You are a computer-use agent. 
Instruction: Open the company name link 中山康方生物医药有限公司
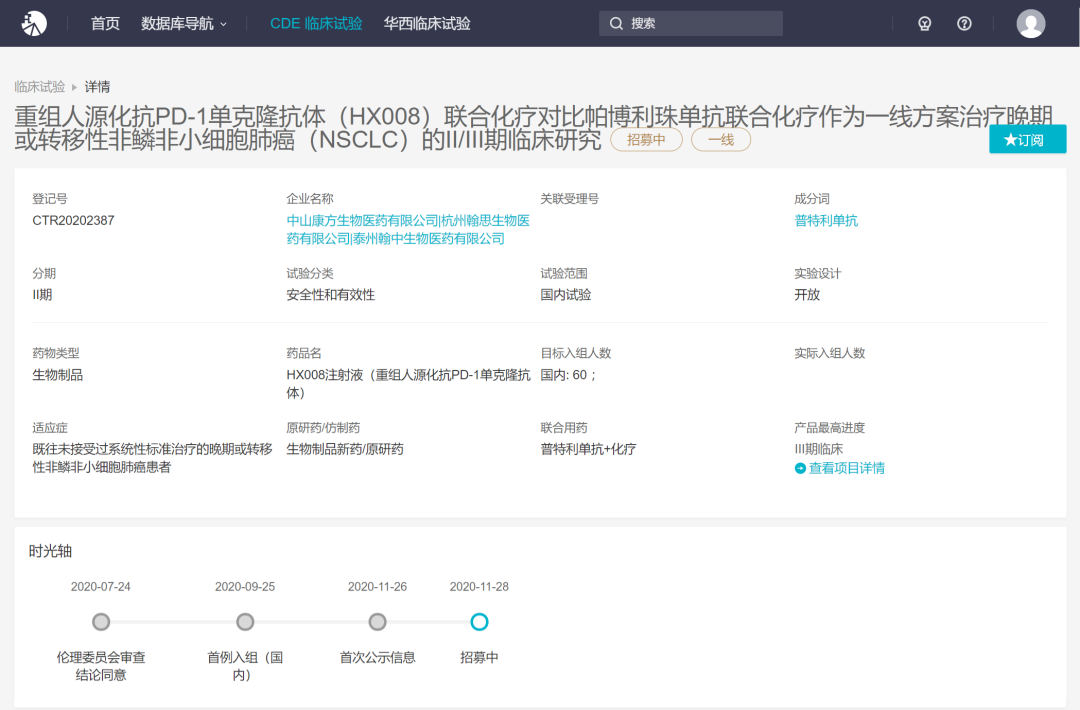point(362,220)
